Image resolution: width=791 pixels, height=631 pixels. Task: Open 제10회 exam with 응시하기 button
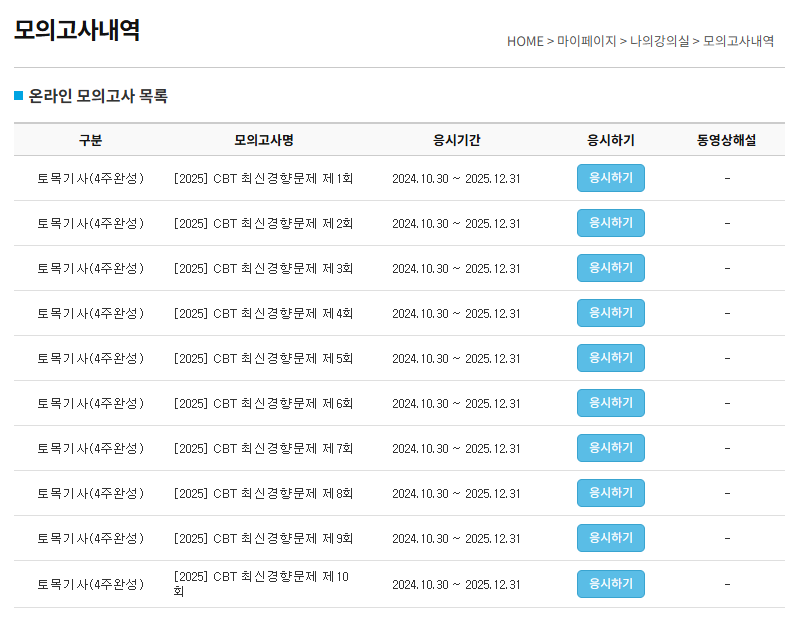(x=610, y=584)
